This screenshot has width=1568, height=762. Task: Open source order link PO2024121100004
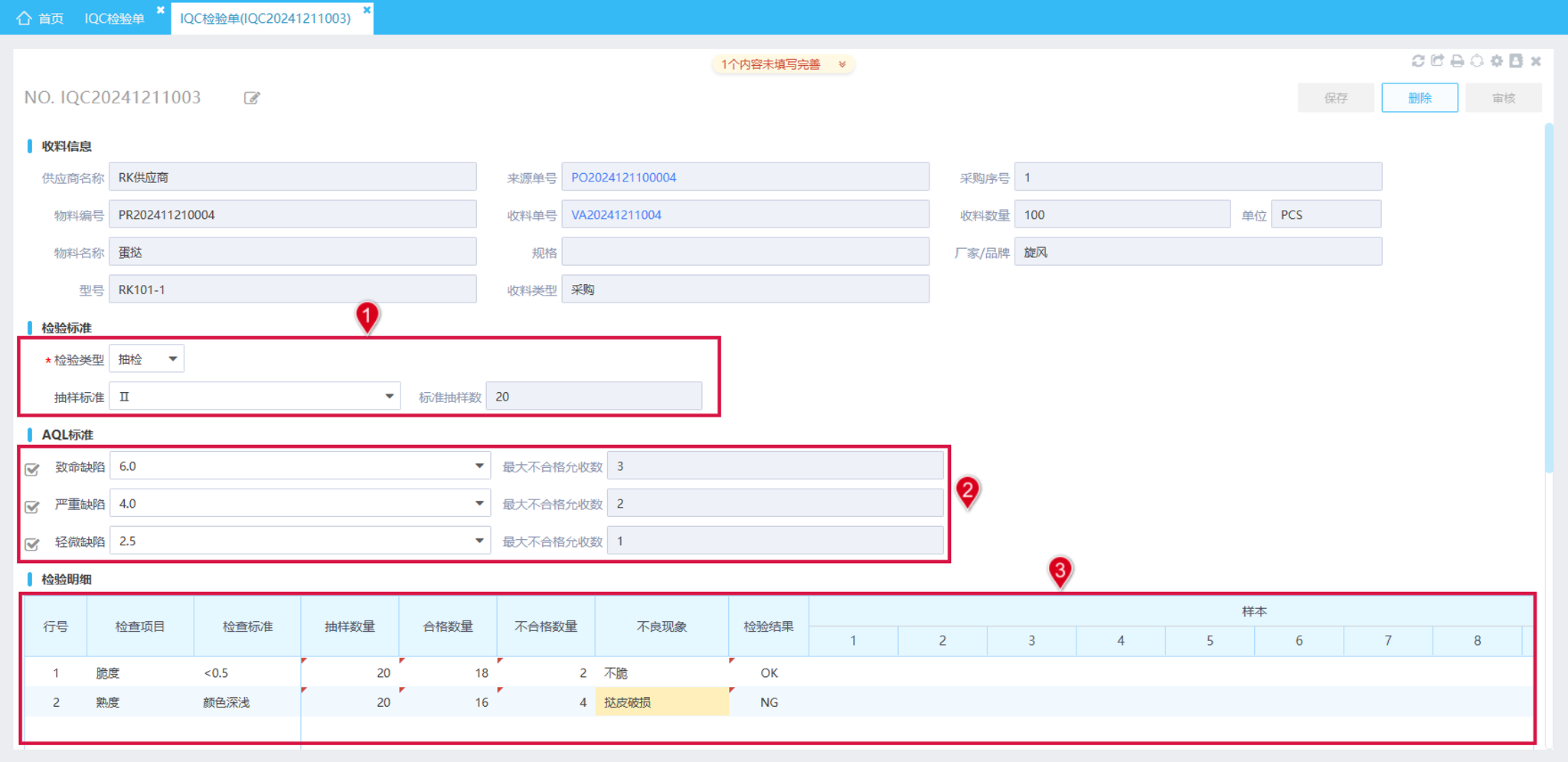tap(624, 178)
